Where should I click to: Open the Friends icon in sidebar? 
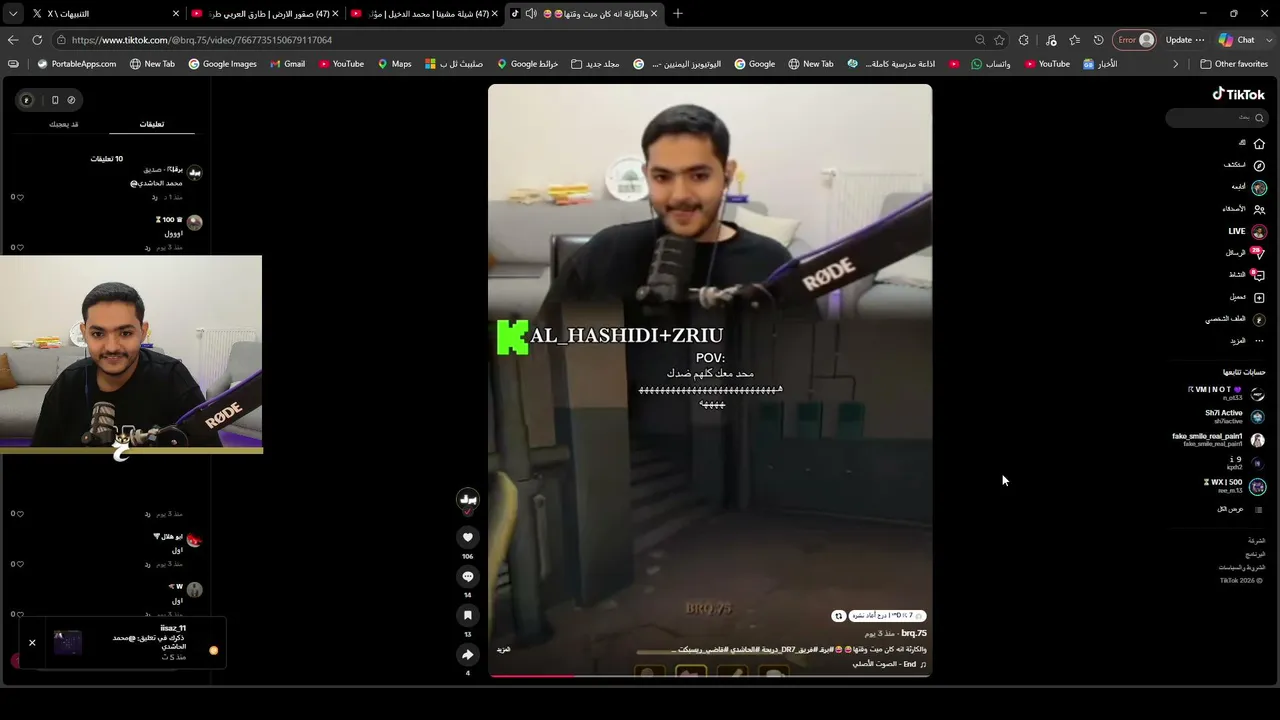pos(1259,209)
